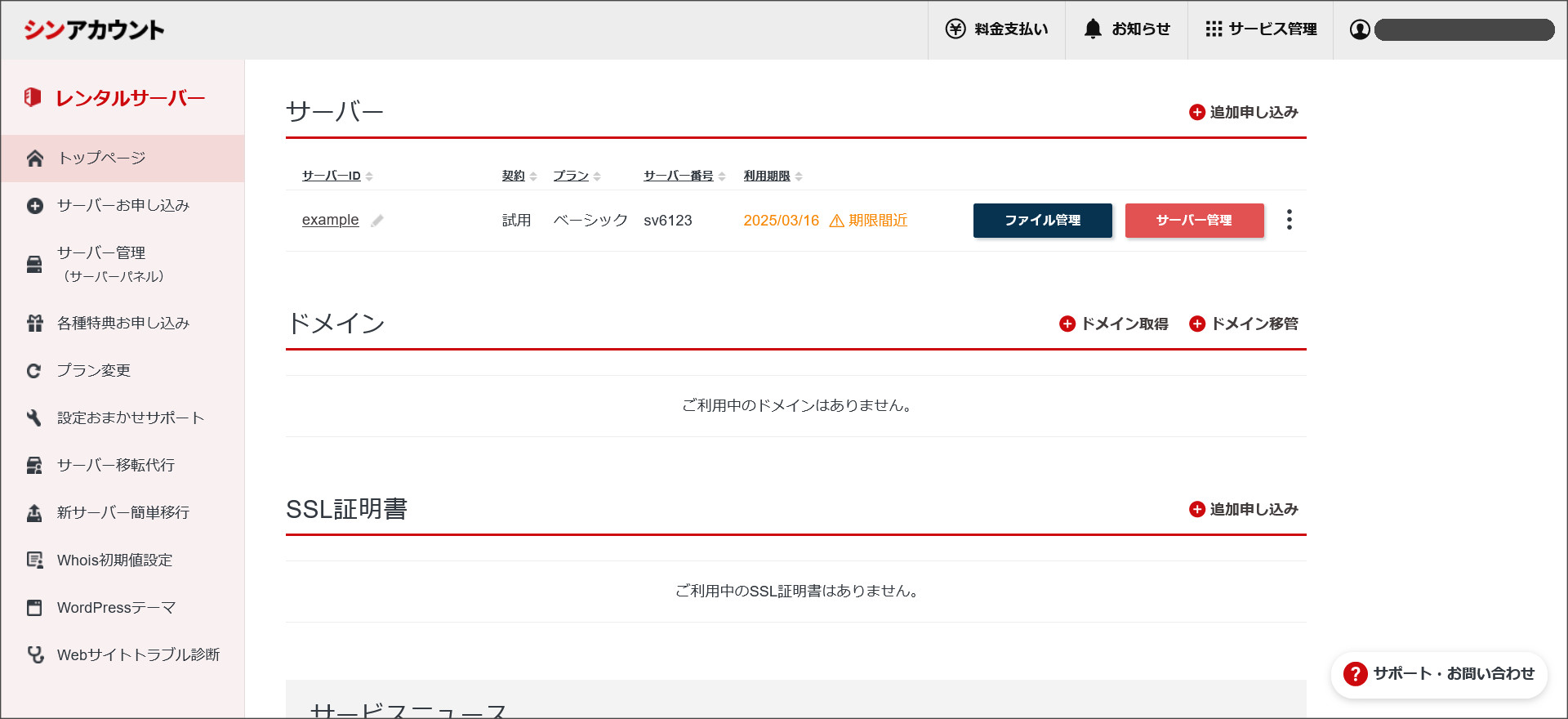Click the service management grid icon
Image resolution: width=1568 pixels, height=719 pixels.
[x=1214, y=29]
